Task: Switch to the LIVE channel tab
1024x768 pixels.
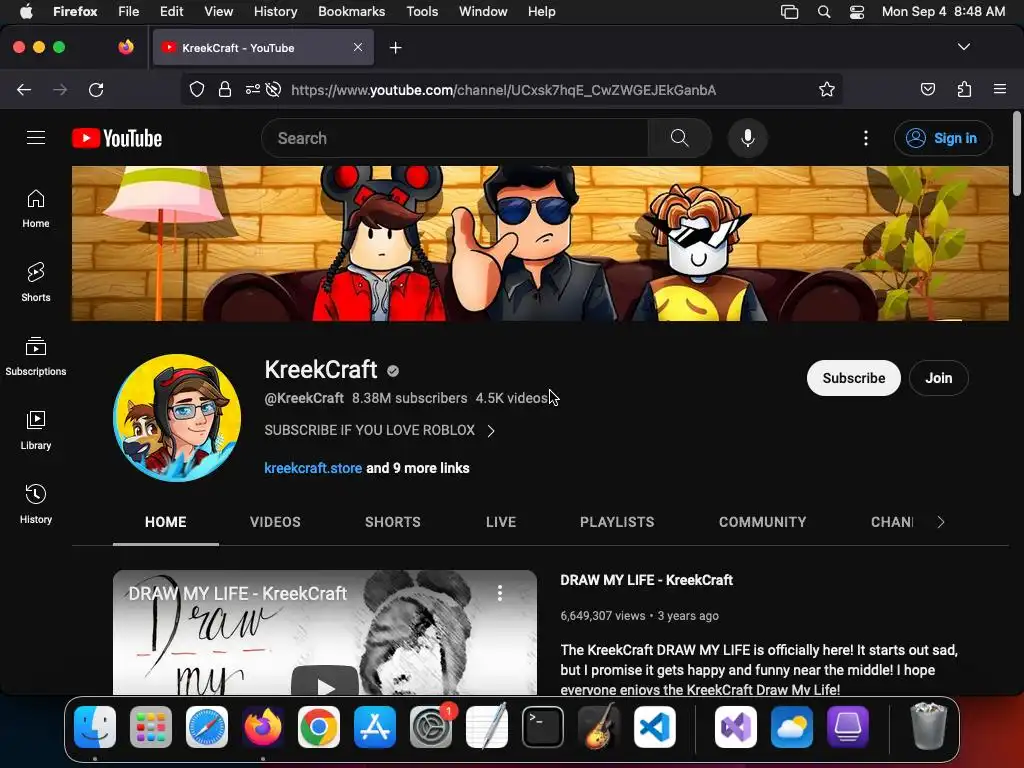Action: point(501,522)
